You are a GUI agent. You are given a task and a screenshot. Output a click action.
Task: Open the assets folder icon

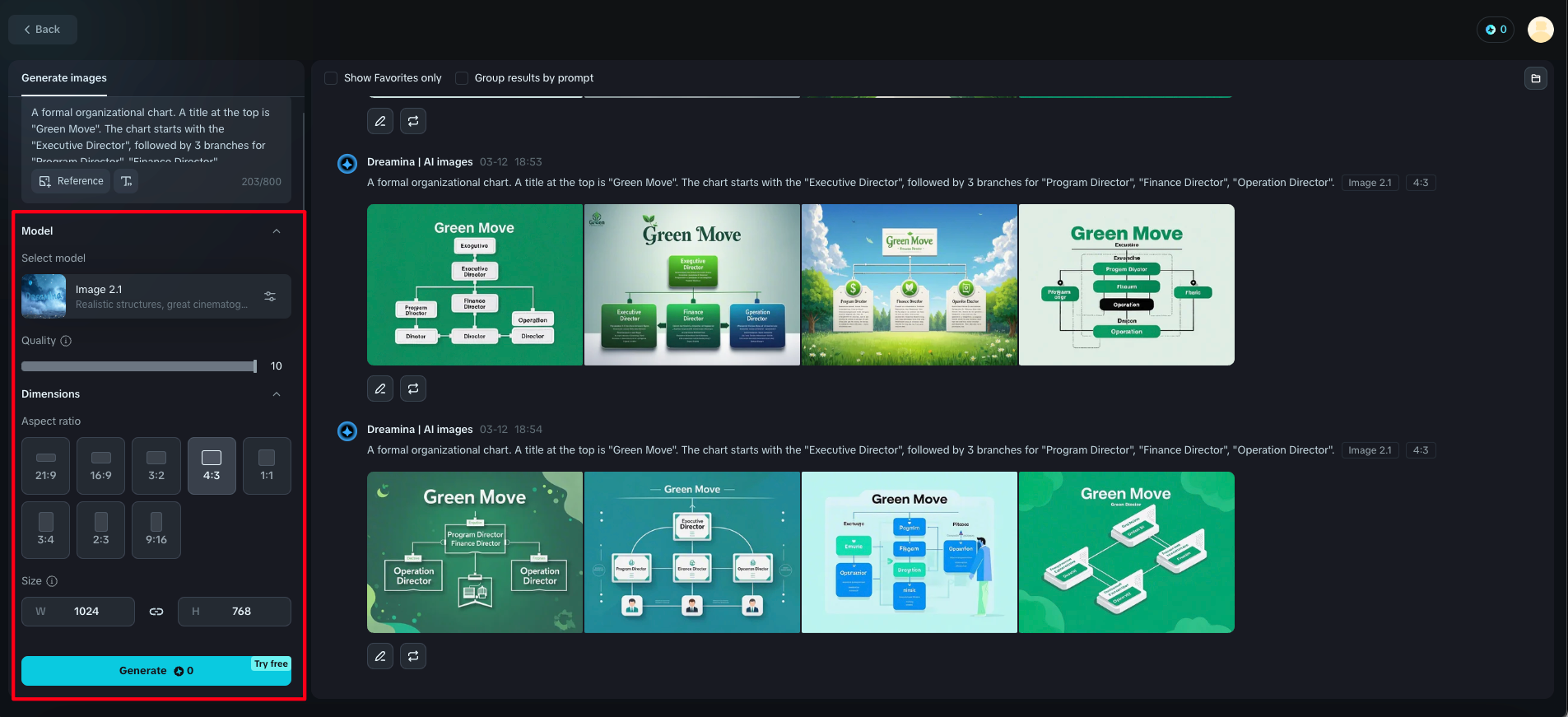(1535, 78)
